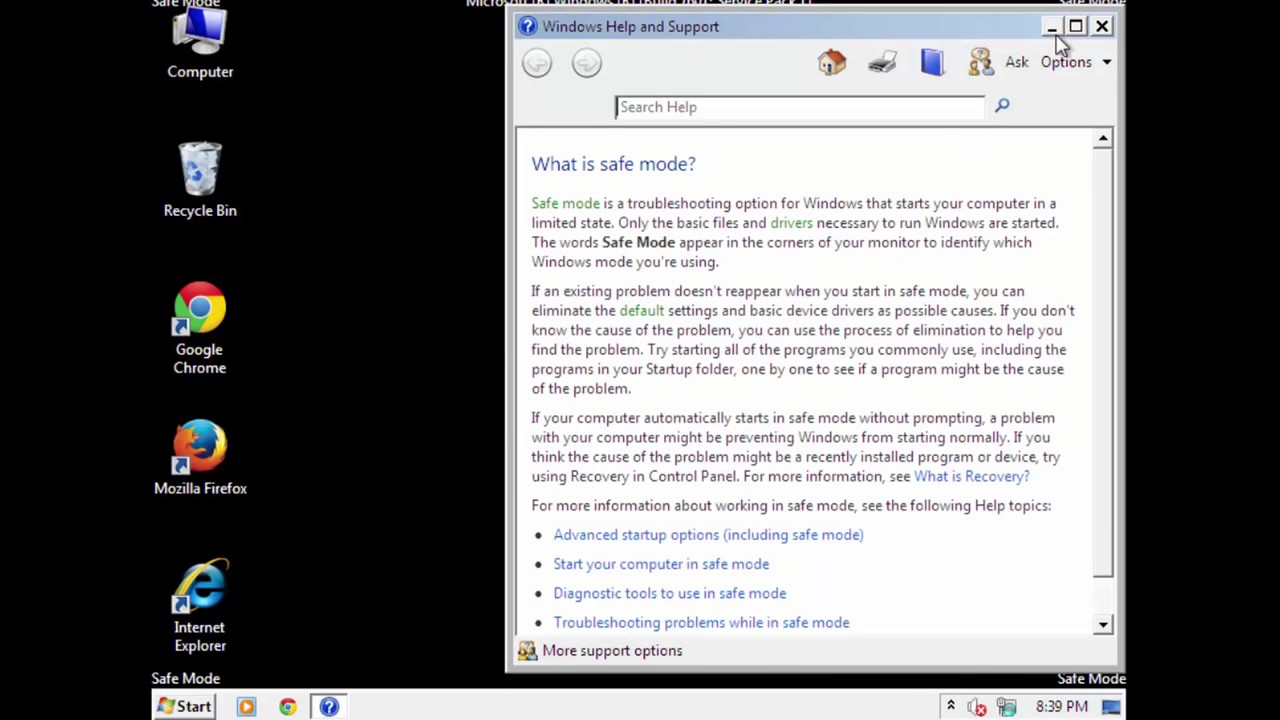Click More support options

tap(612, 651)
